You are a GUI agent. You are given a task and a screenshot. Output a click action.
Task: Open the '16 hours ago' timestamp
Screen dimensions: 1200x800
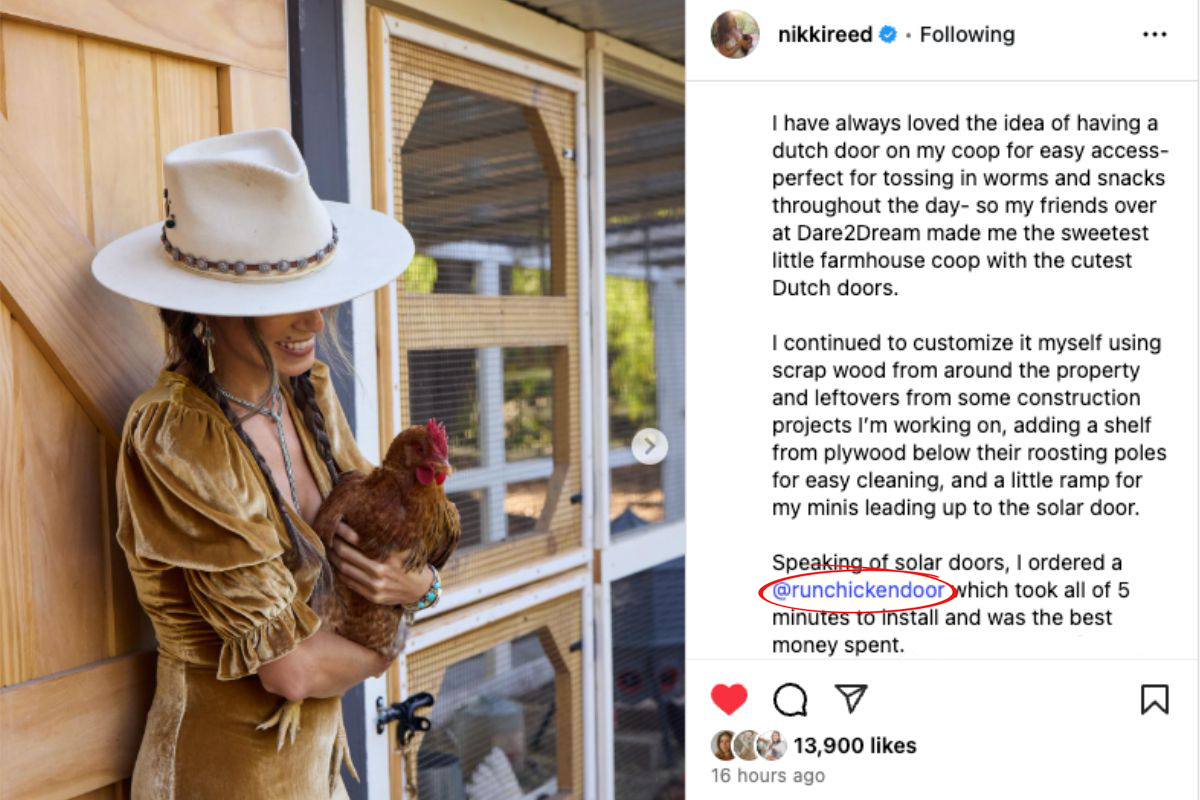[768, 776]
